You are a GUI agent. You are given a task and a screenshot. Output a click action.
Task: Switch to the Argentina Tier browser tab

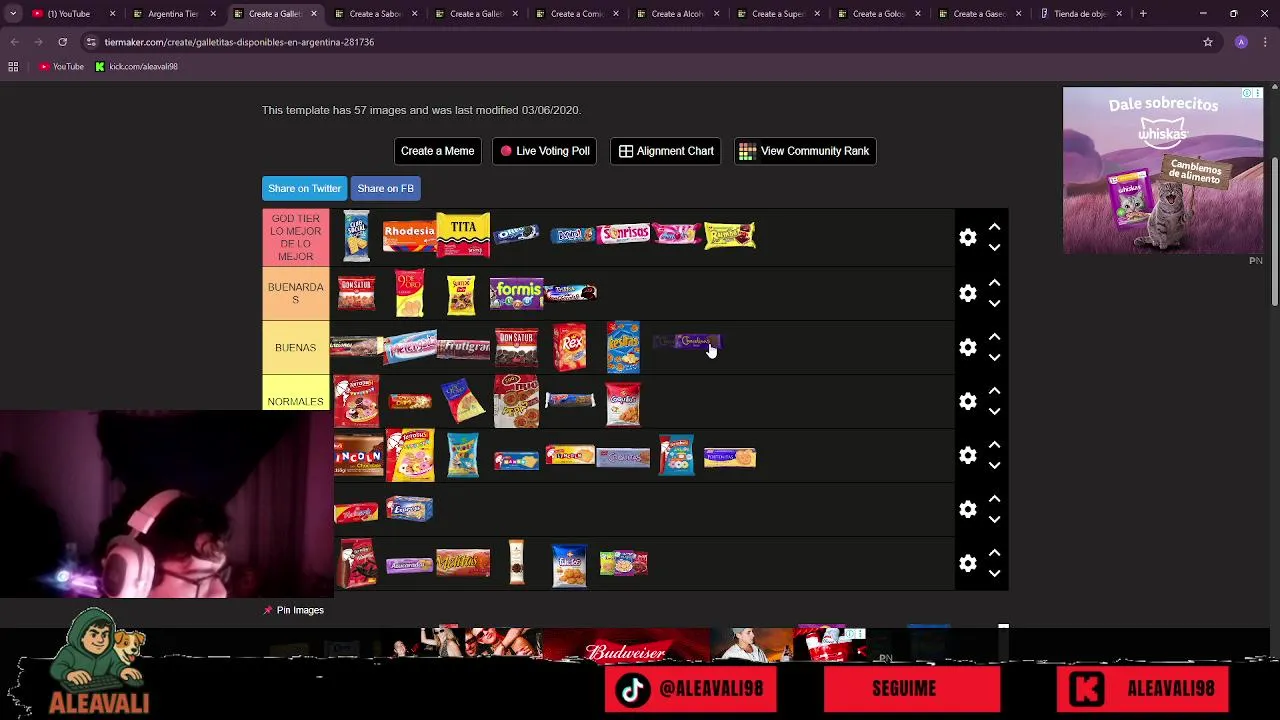click(x=172, y=14)
